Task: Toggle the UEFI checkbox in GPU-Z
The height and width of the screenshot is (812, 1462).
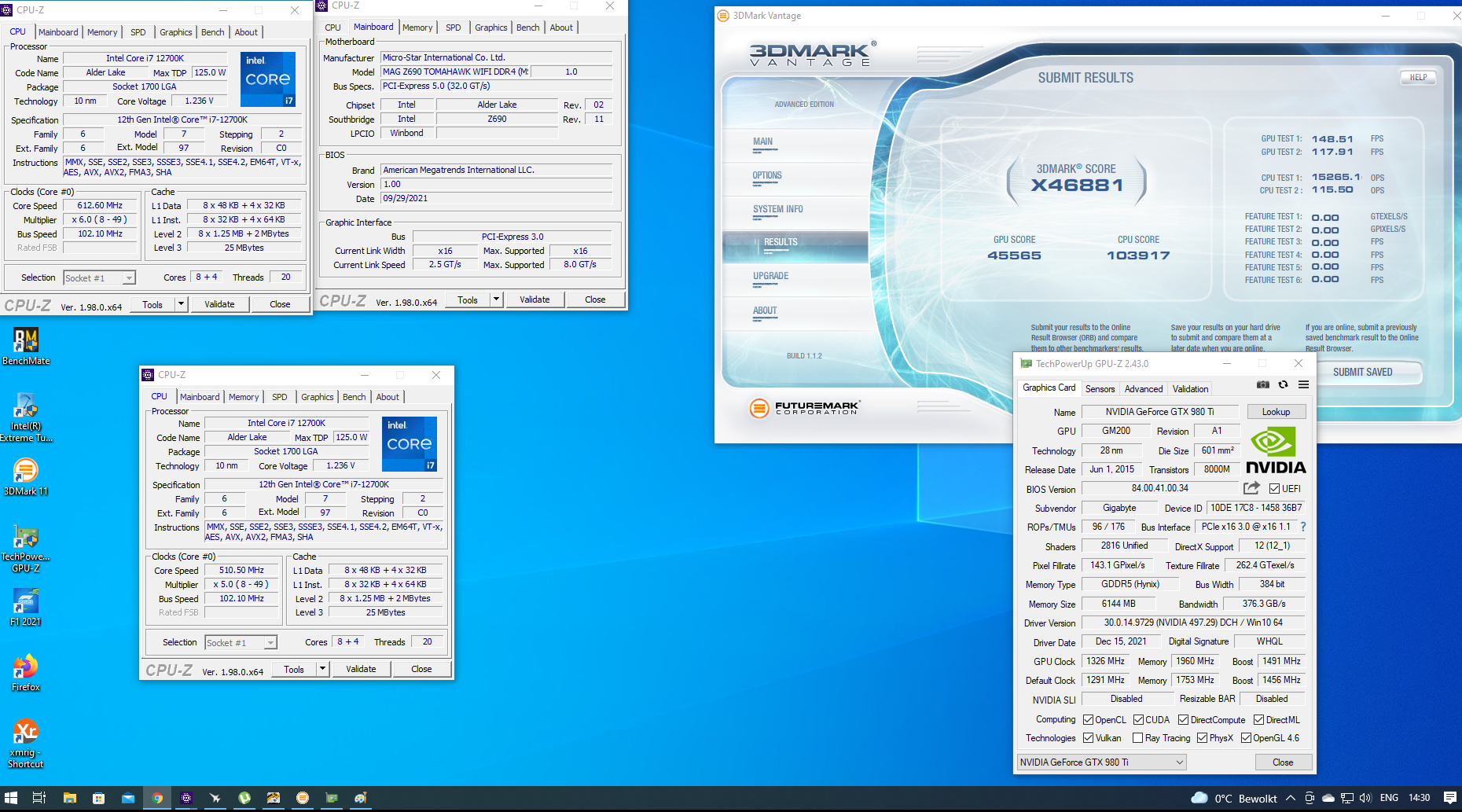Action: 1274,488
